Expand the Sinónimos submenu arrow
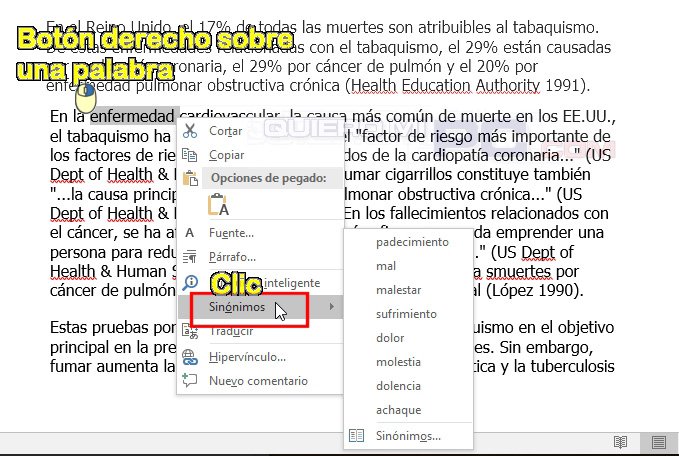 332,307
